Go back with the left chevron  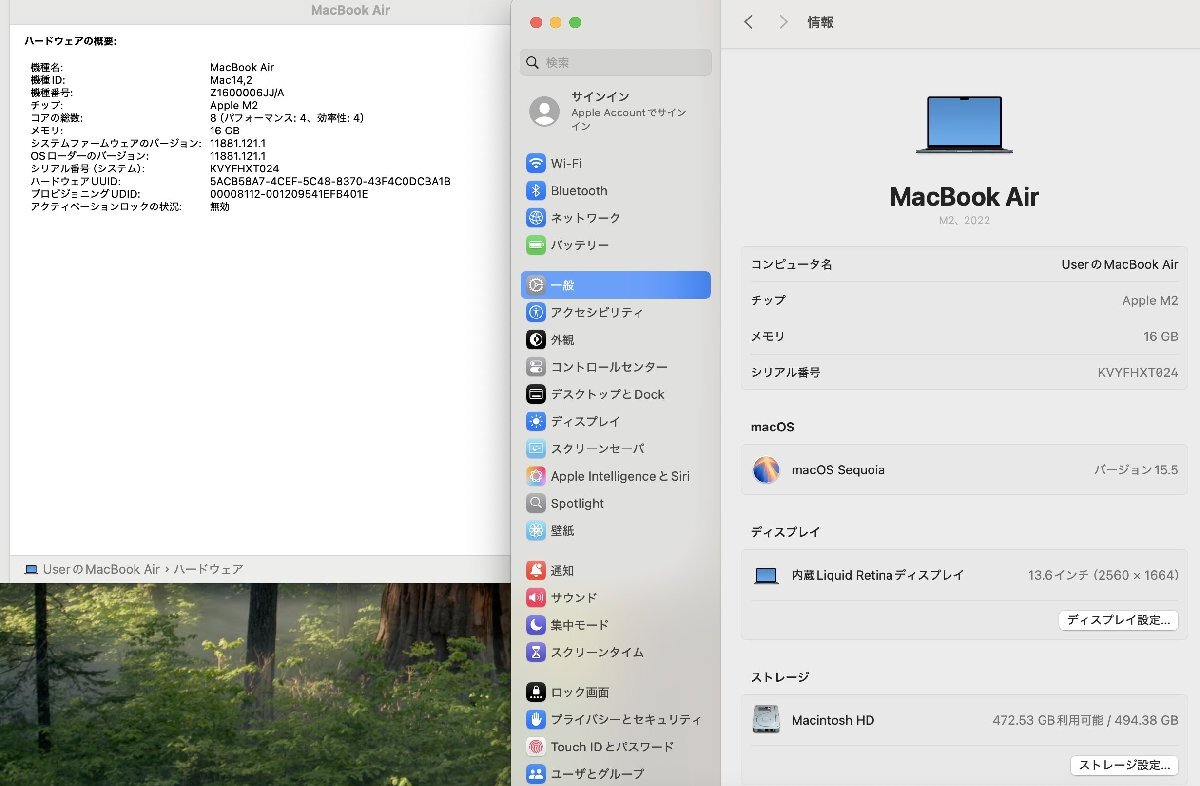click(748, 22)
